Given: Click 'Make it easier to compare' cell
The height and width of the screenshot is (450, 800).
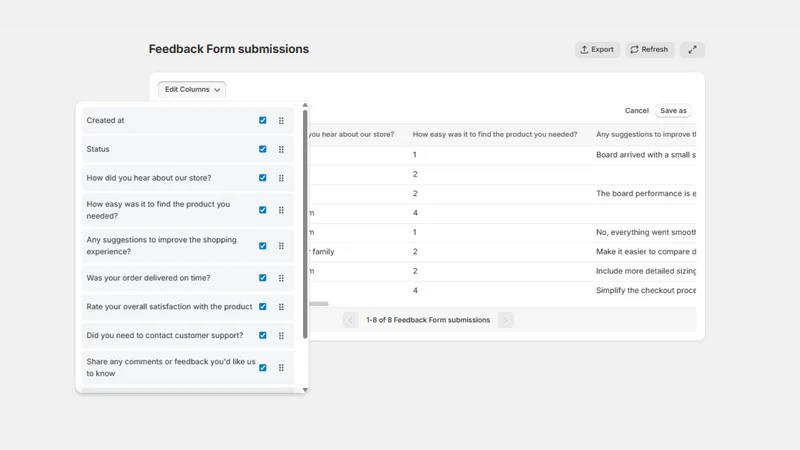Looking at the screenshot, I should point(645,252).
